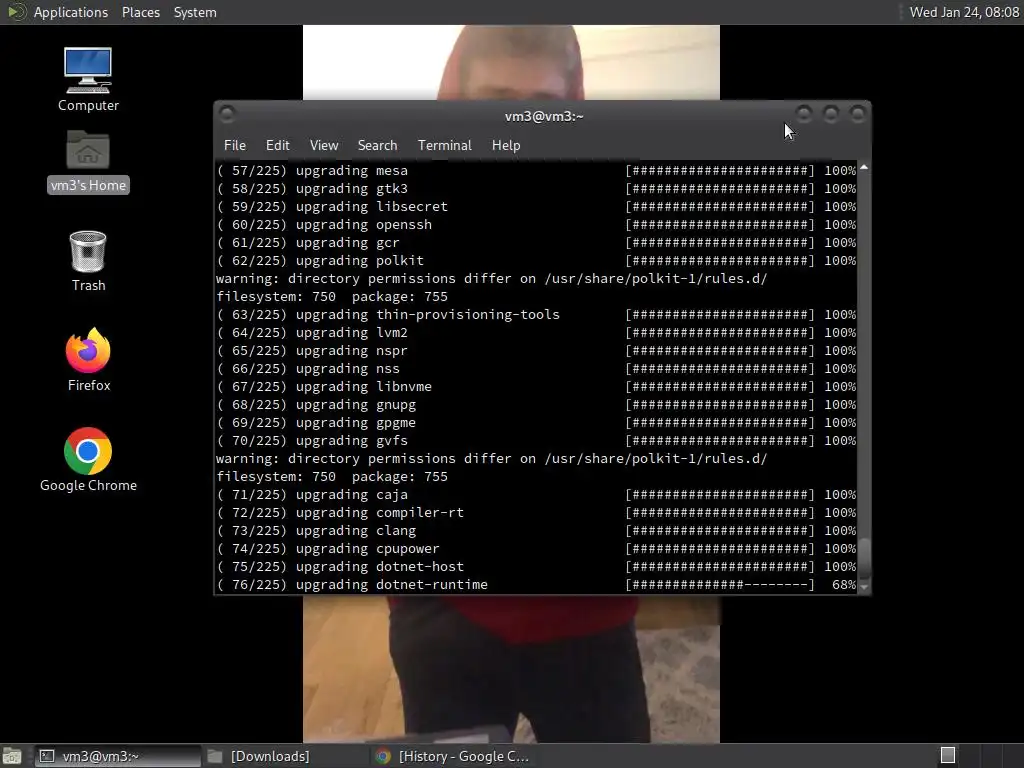Click the 'upgrading caja' line
This screenshot has width=1024, height=768.
536,495
